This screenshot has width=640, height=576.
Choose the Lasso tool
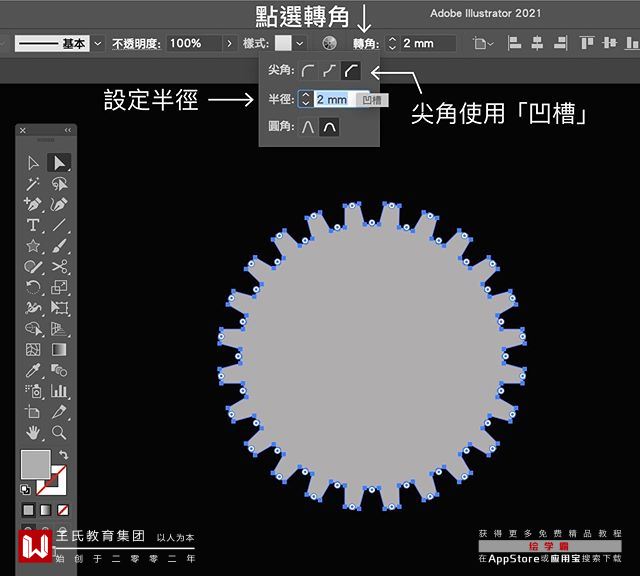point(60,184)
